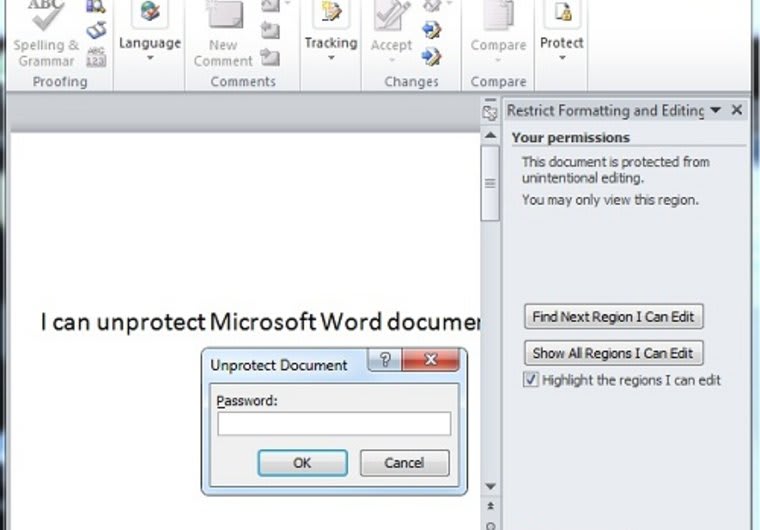
Task: Click the Reject change icon
Action: (x=432, y=5)
